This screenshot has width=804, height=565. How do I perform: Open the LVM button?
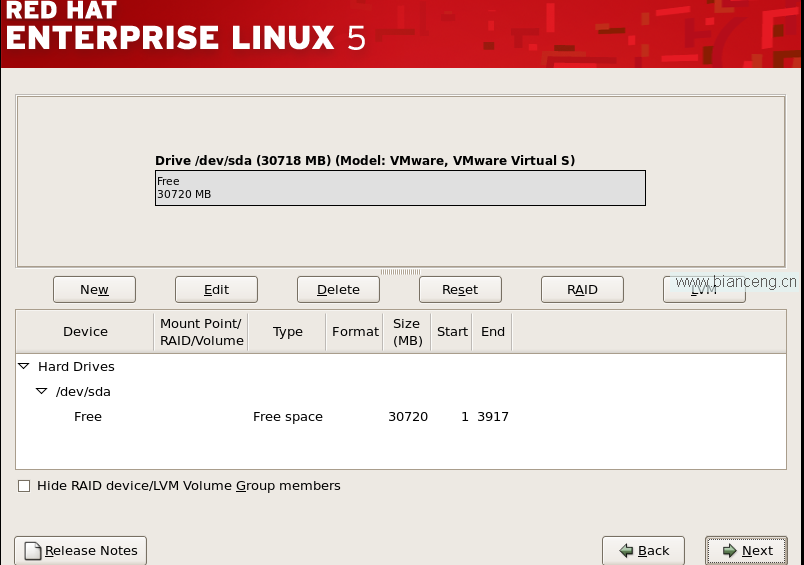pos(705,290)
